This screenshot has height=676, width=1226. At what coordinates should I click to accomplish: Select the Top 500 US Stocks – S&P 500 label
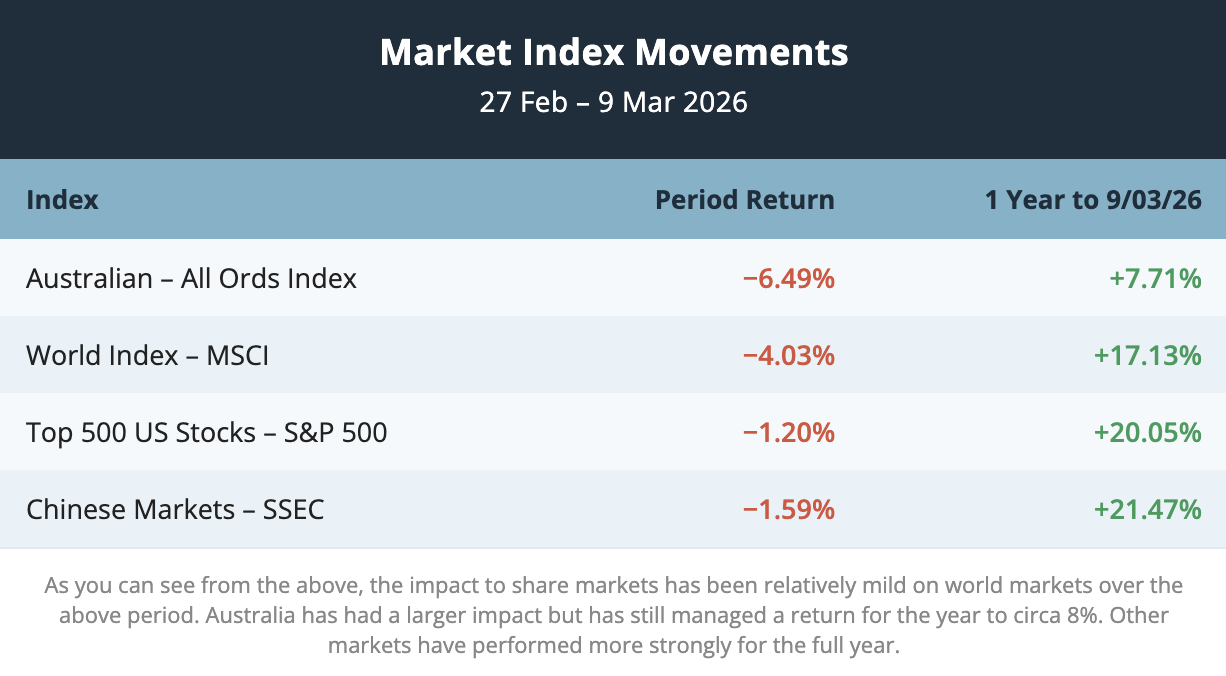click(x=206, y=432)
